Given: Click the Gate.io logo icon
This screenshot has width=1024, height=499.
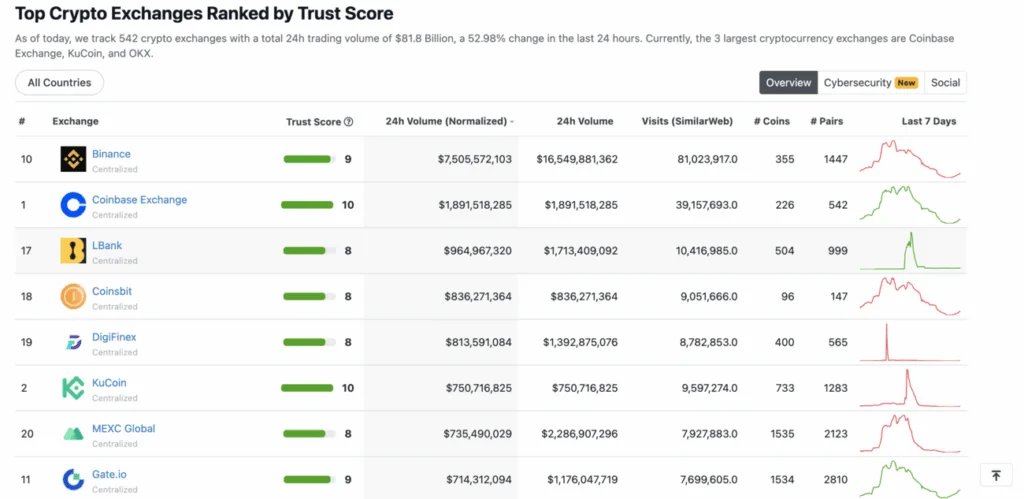Looking at the screenshot, I should [x=73, y=480].
